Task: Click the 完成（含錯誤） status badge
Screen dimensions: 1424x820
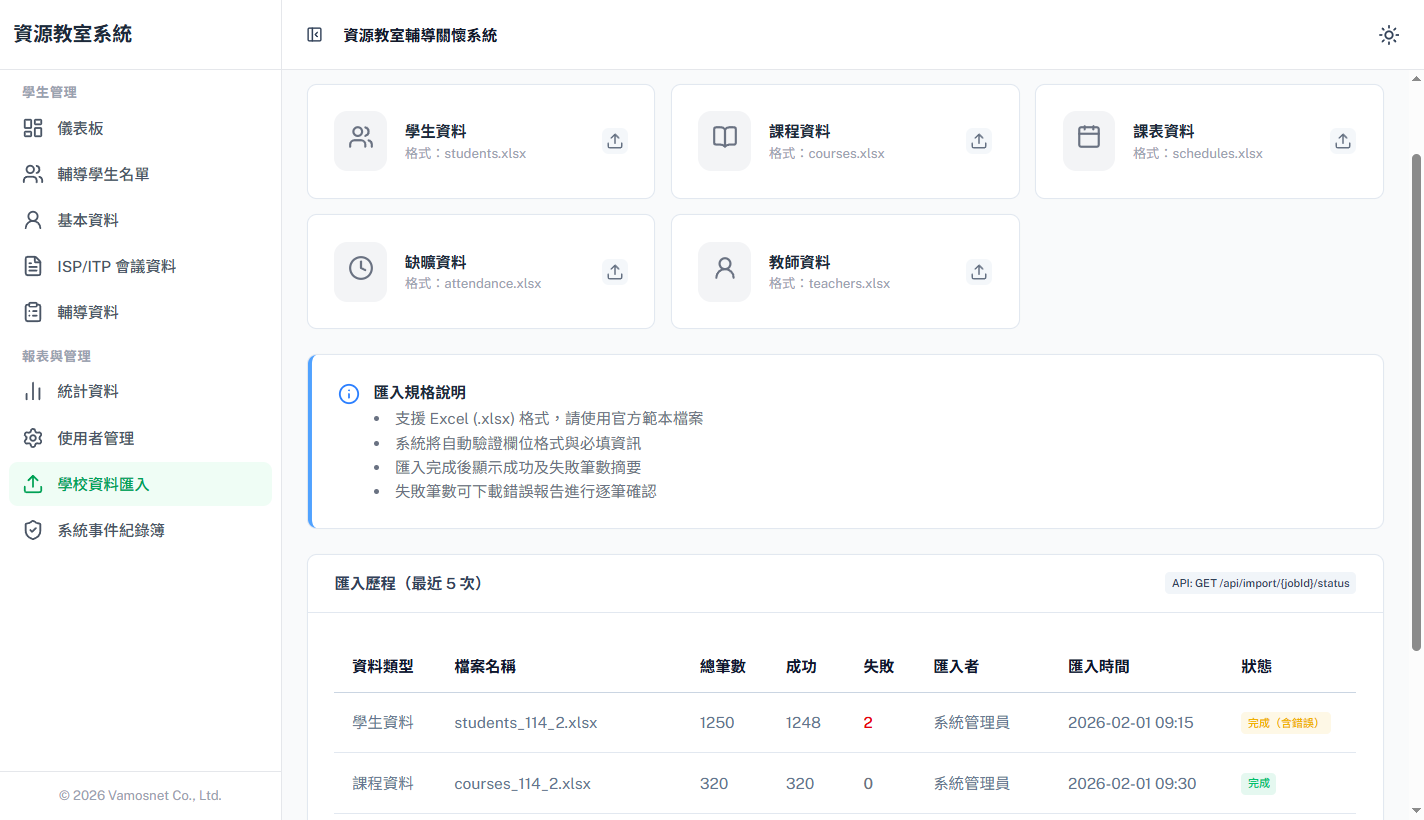Action: (1286, 723)
